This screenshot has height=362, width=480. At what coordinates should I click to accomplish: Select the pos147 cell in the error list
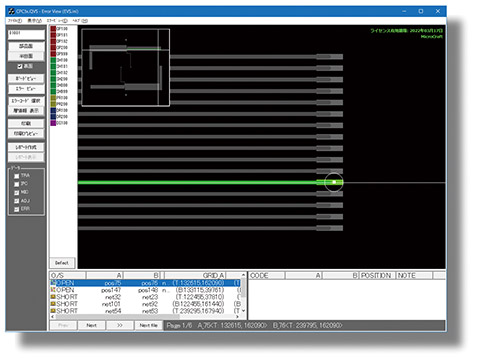coord(111,290)
